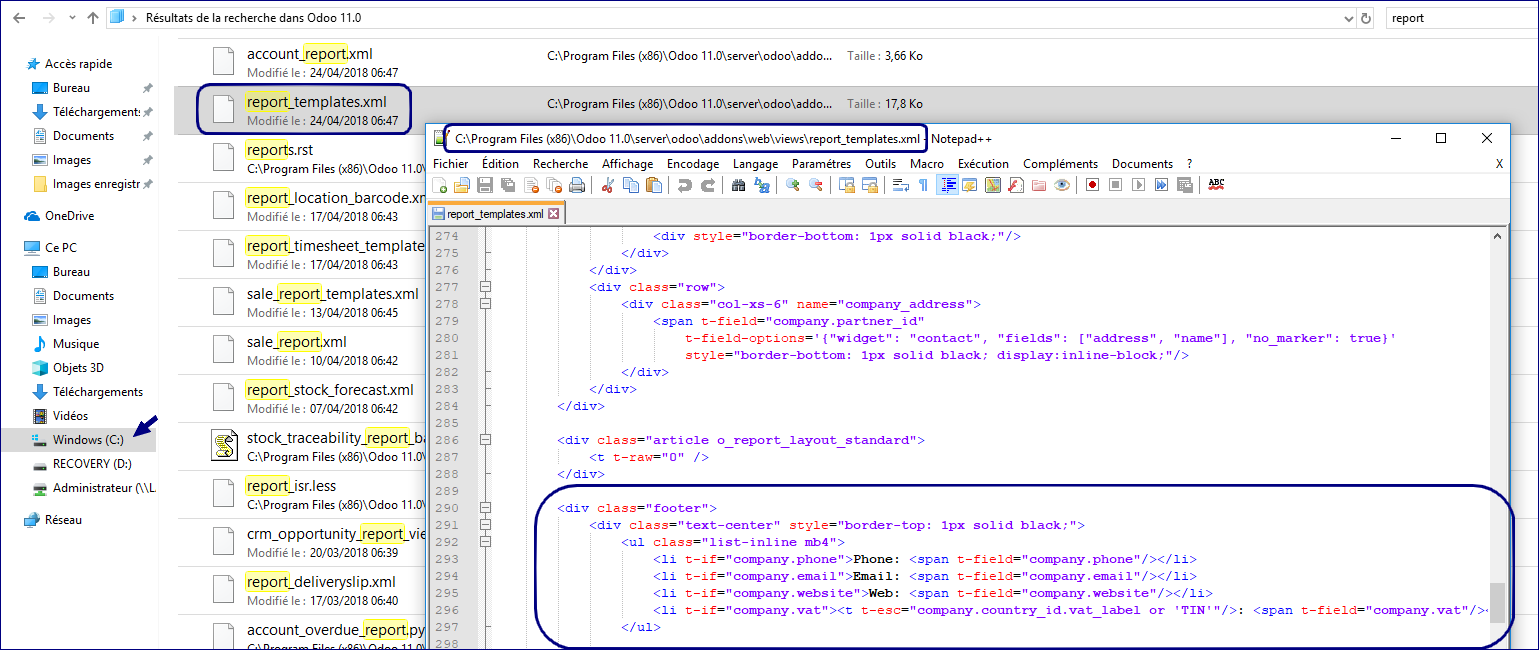The image size is (1539, 650).
Task: Select RECOVERY (D:) drive in sidebar
Action: pyautogui.click(x=82, y=464)
